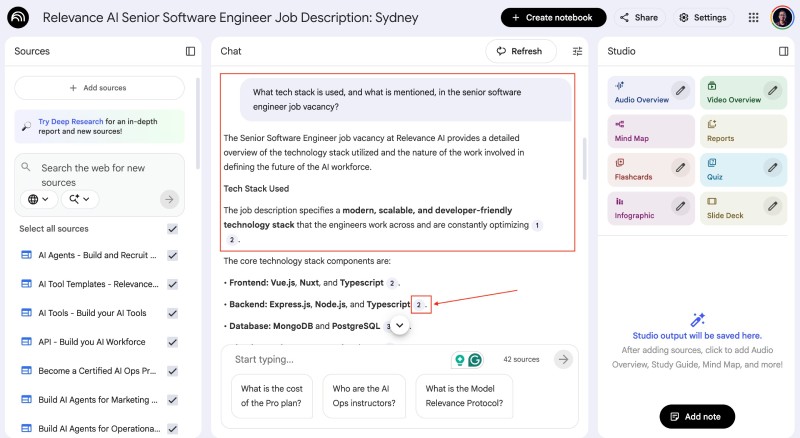Collapse the Studio panel
This screenshot has width=800, height=438.
(x=782, y=51)
